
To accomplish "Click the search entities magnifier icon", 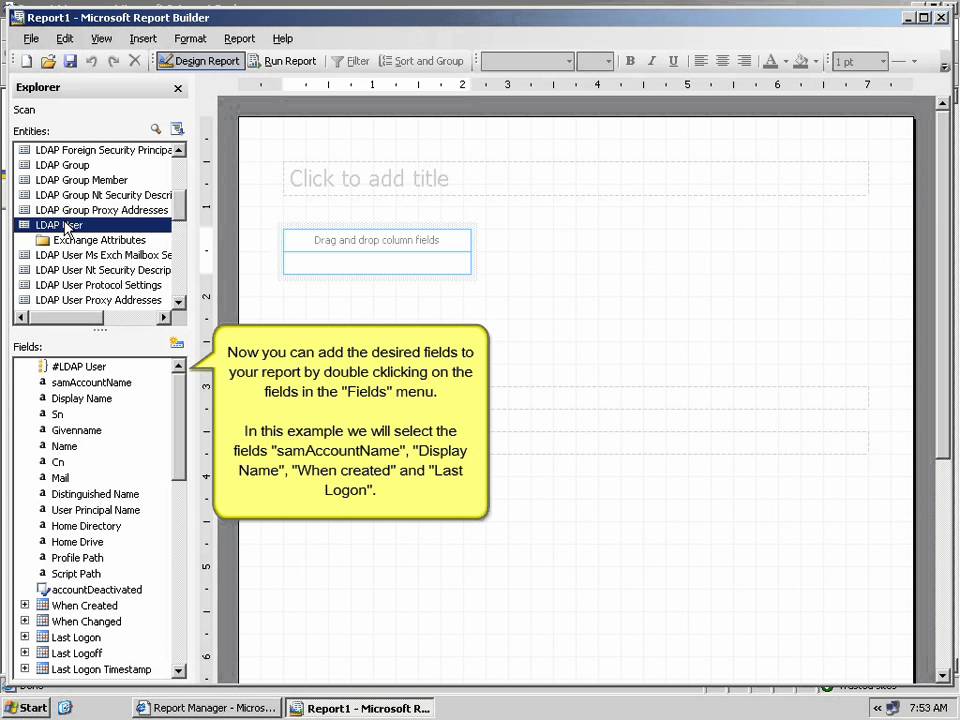I will (156, 129).
